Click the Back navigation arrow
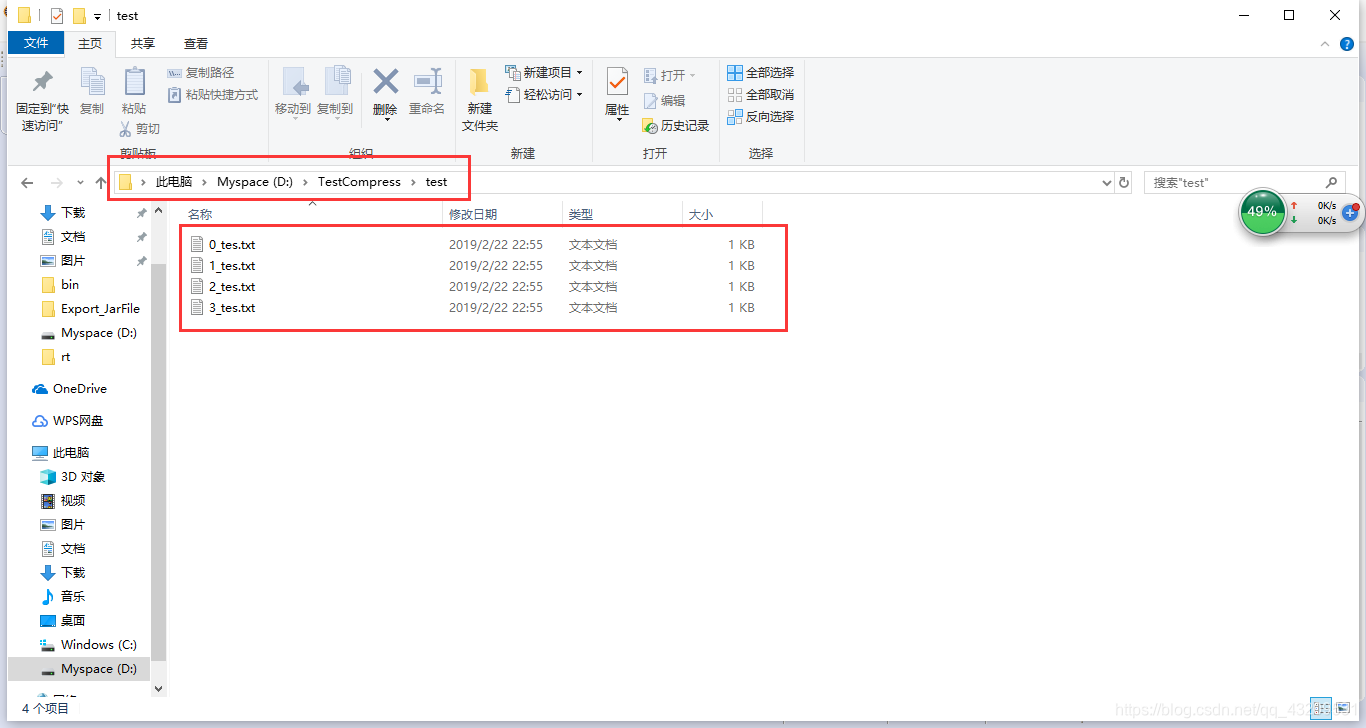This screenshot has height=728, width=1366. [27, 183]
